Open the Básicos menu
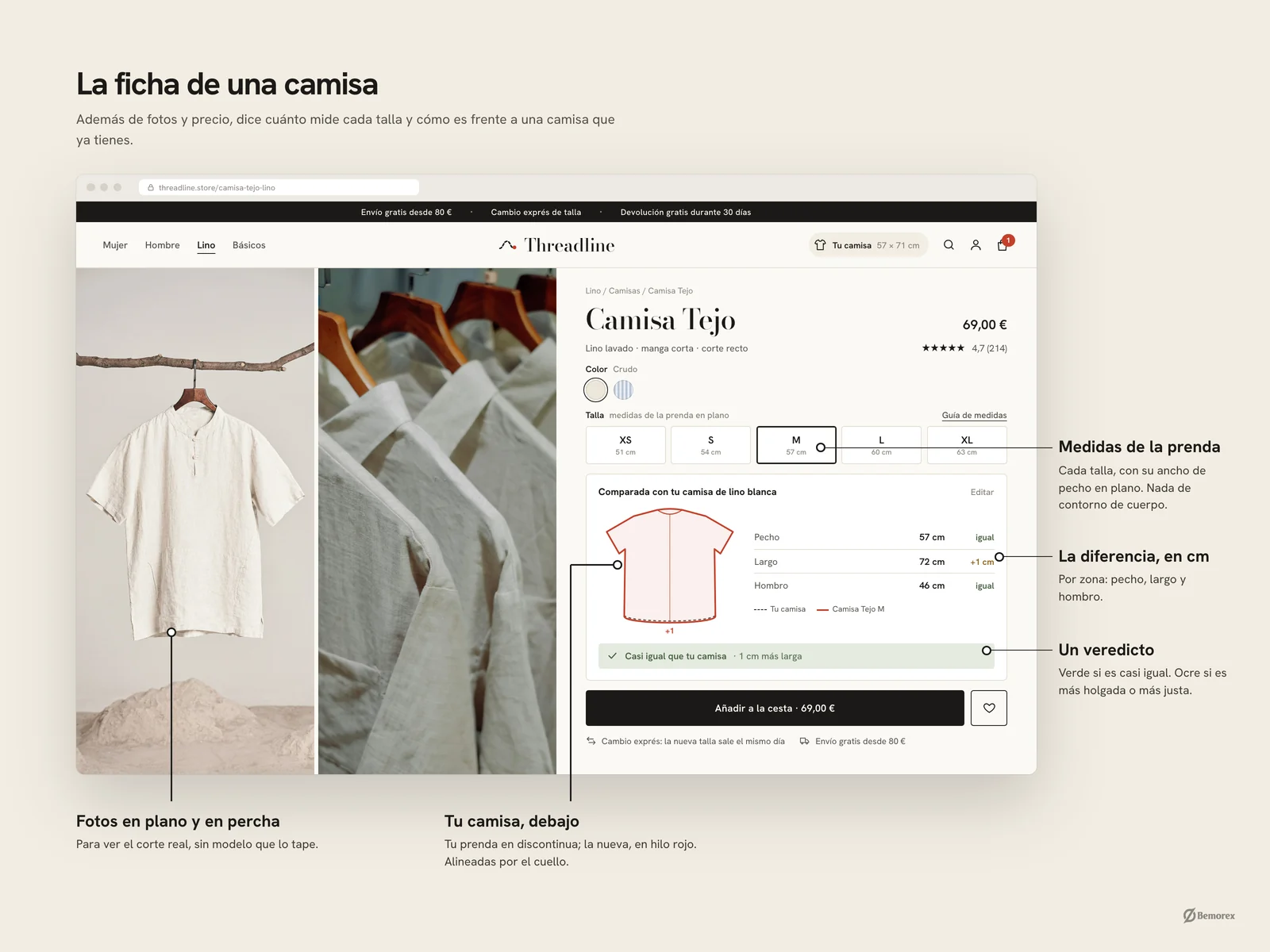1270x952 pixels. pyautogui.click(x=249, y=245)
